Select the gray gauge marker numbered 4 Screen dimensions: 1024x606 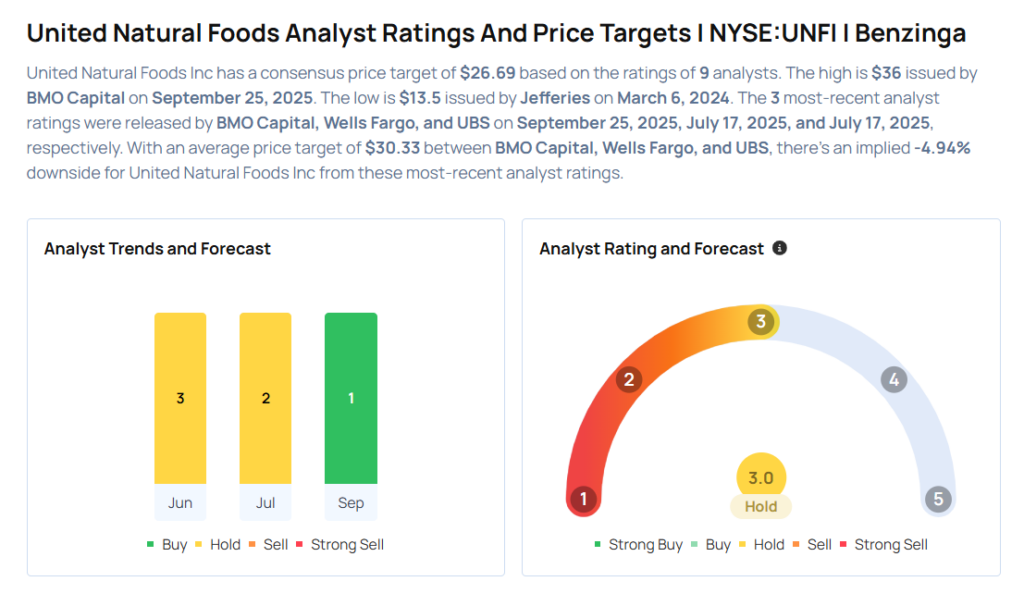pos(894,379)
